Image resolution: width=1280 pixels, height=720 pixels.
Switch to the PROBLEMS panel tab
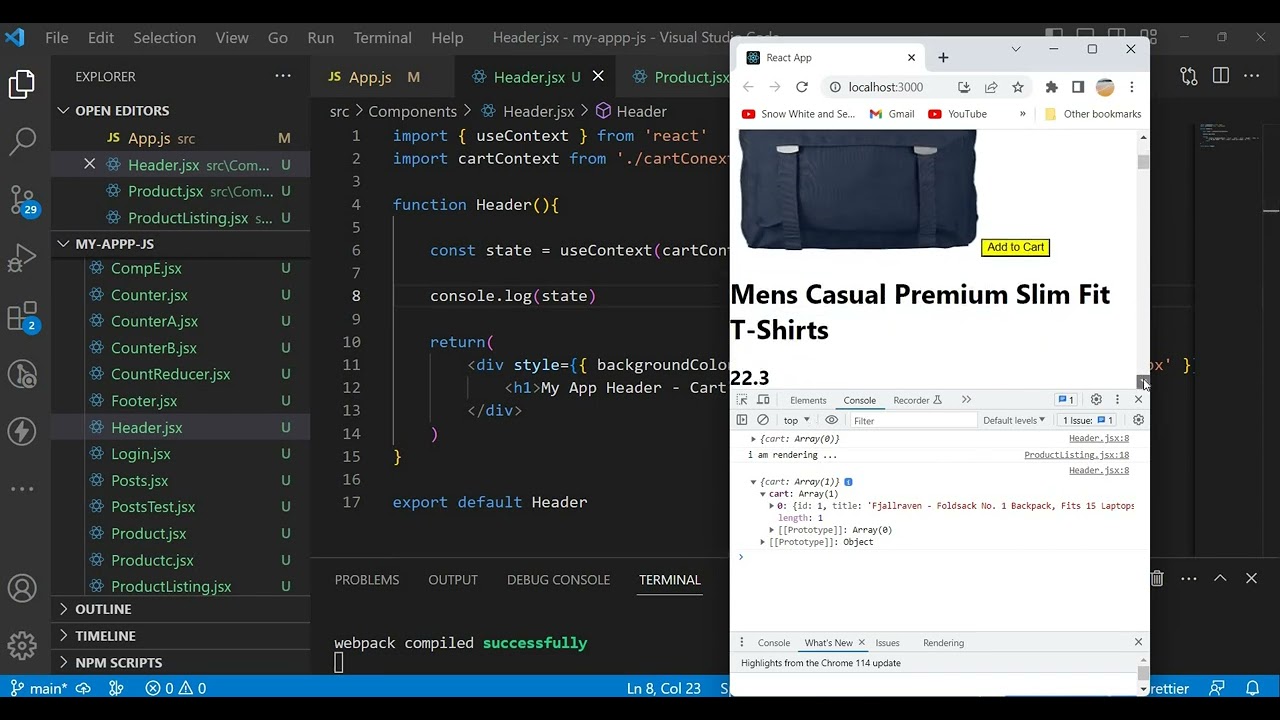click(367, 580)
